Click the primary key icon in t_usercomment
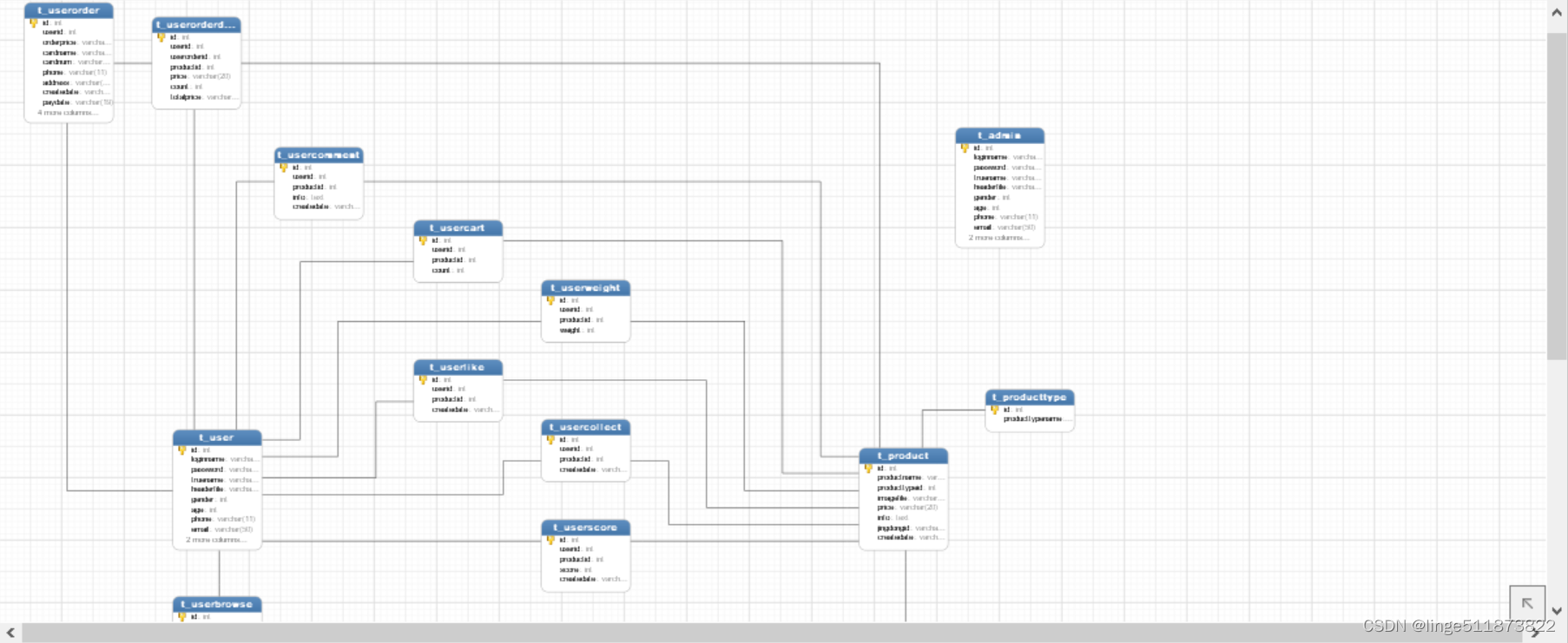The height and width of the screenshot is (643, 1568). click(x=283, y=167)
